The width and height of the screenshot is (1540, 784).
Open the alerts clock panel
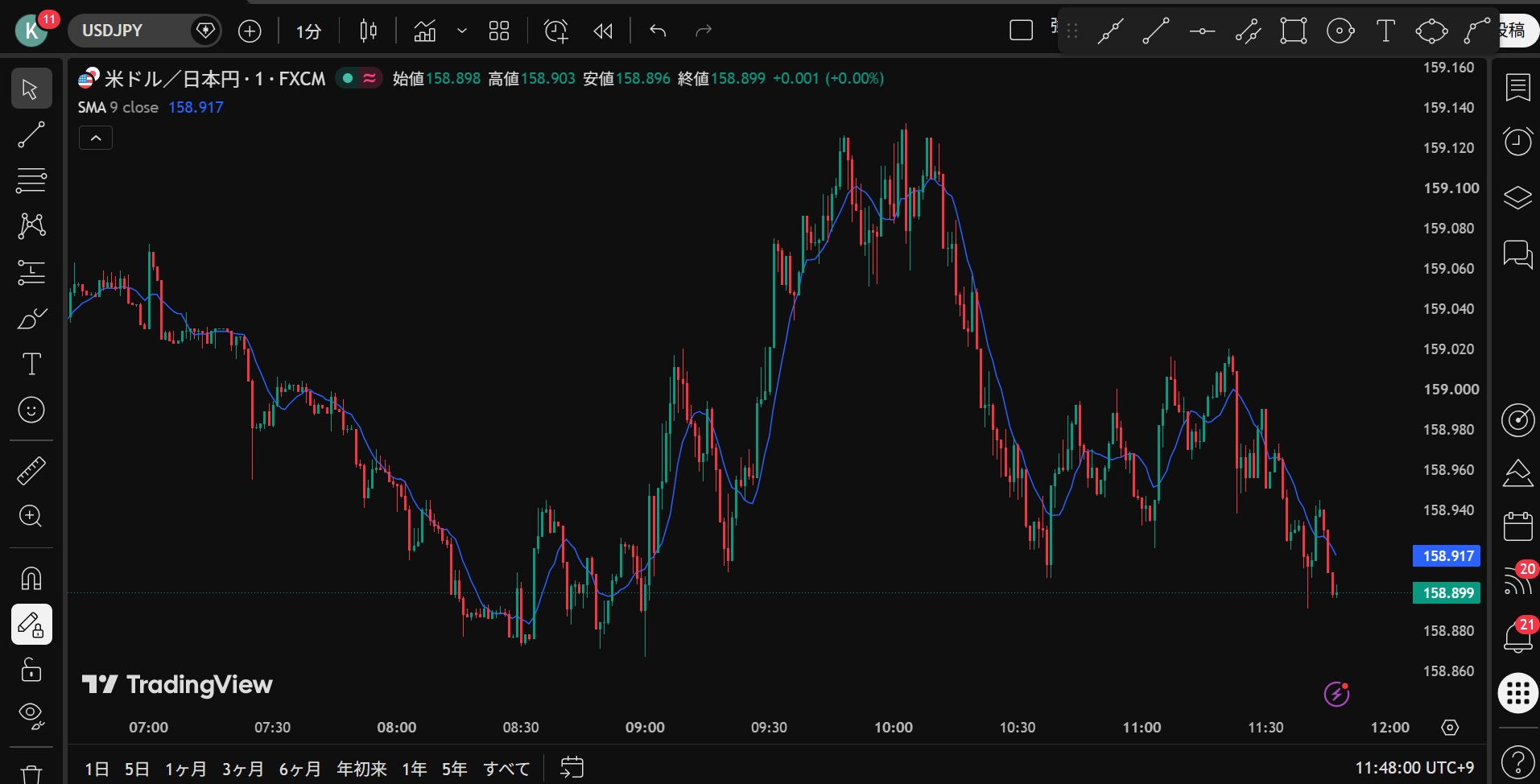(x=1518, y=142)
